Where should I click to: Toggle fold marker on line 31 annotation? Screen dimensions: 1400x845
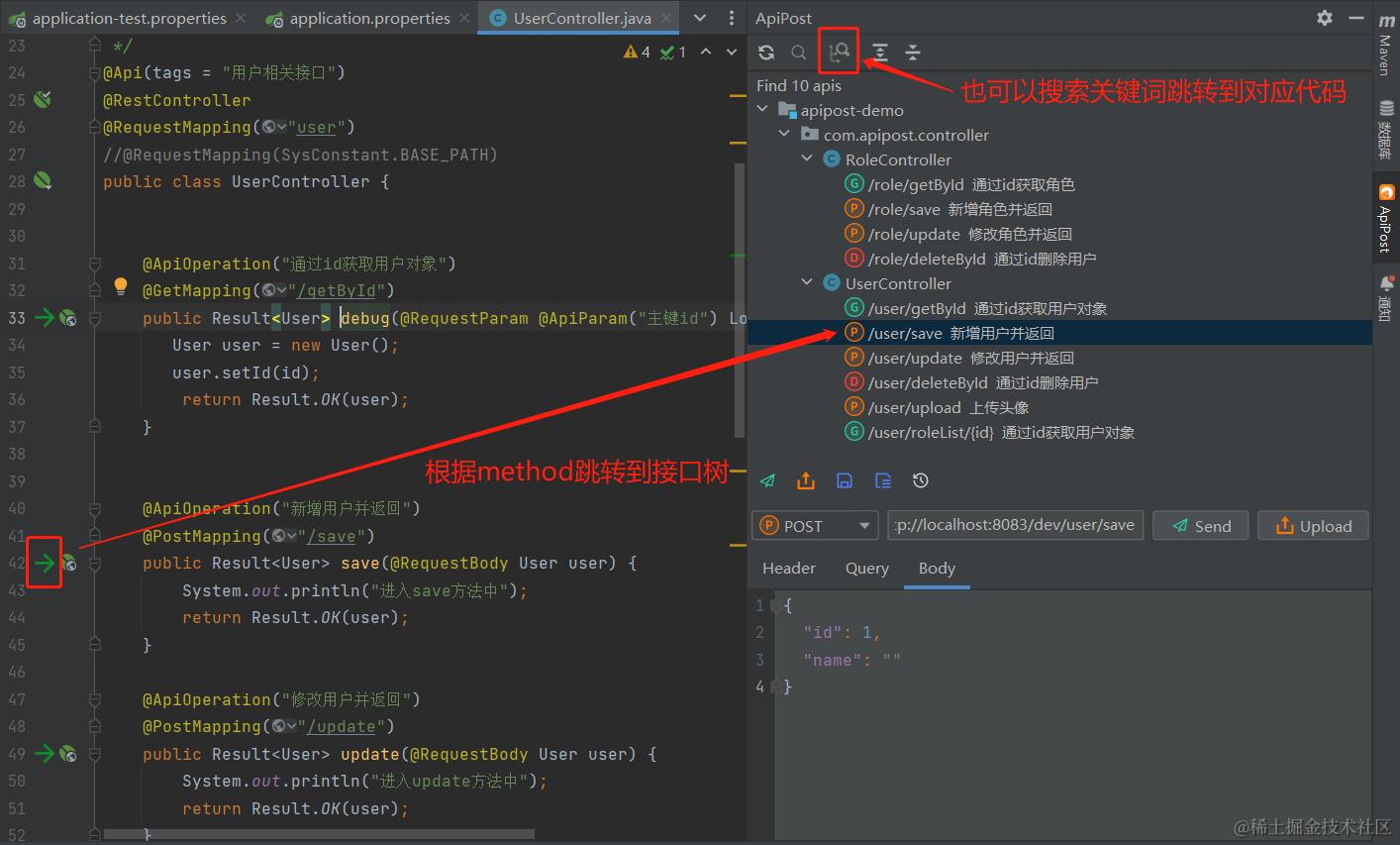(x=95, y=264)
